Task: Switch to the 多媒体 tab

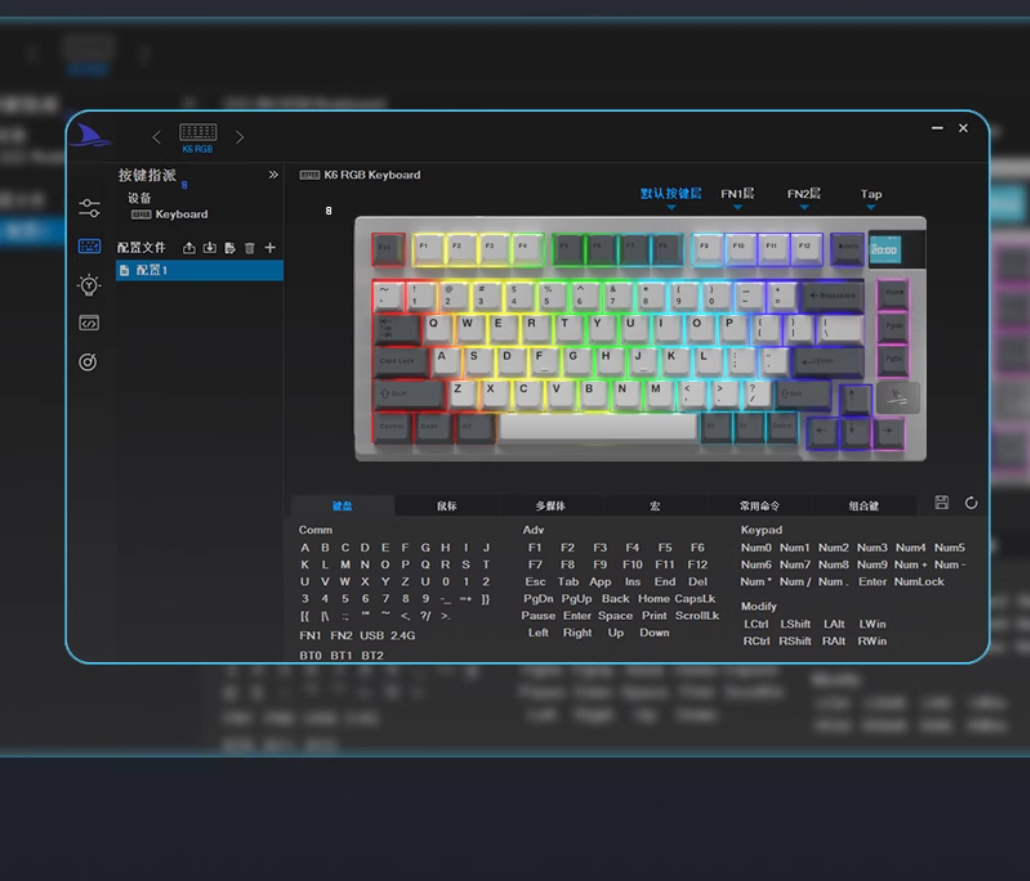Action: tap(550, 506)
